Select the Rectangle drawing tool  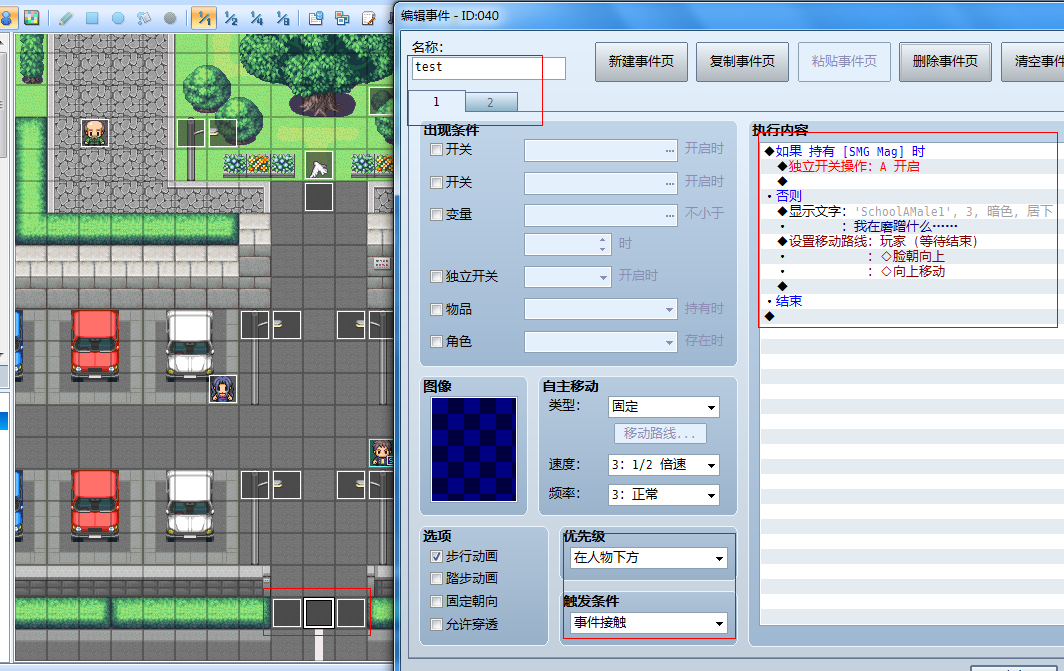click(x=92, y=18)
